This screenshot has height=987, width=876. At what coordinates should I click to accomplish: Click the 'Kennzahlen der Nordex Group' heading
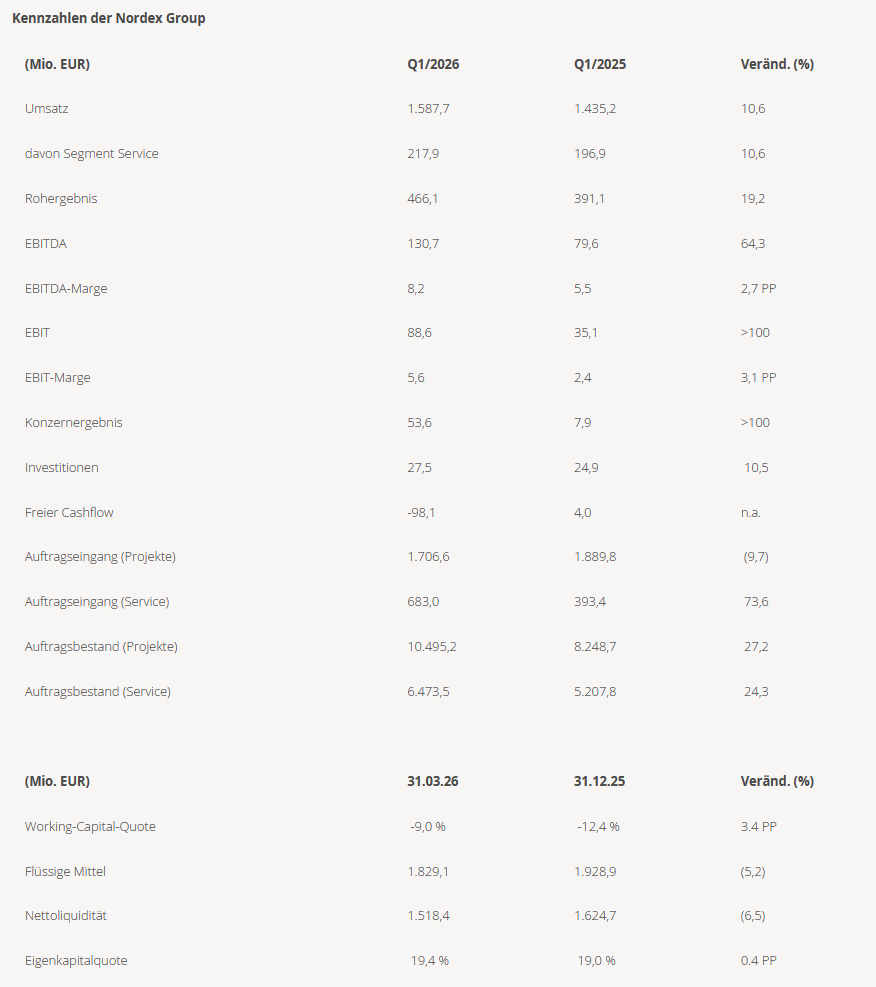(109, 18)
